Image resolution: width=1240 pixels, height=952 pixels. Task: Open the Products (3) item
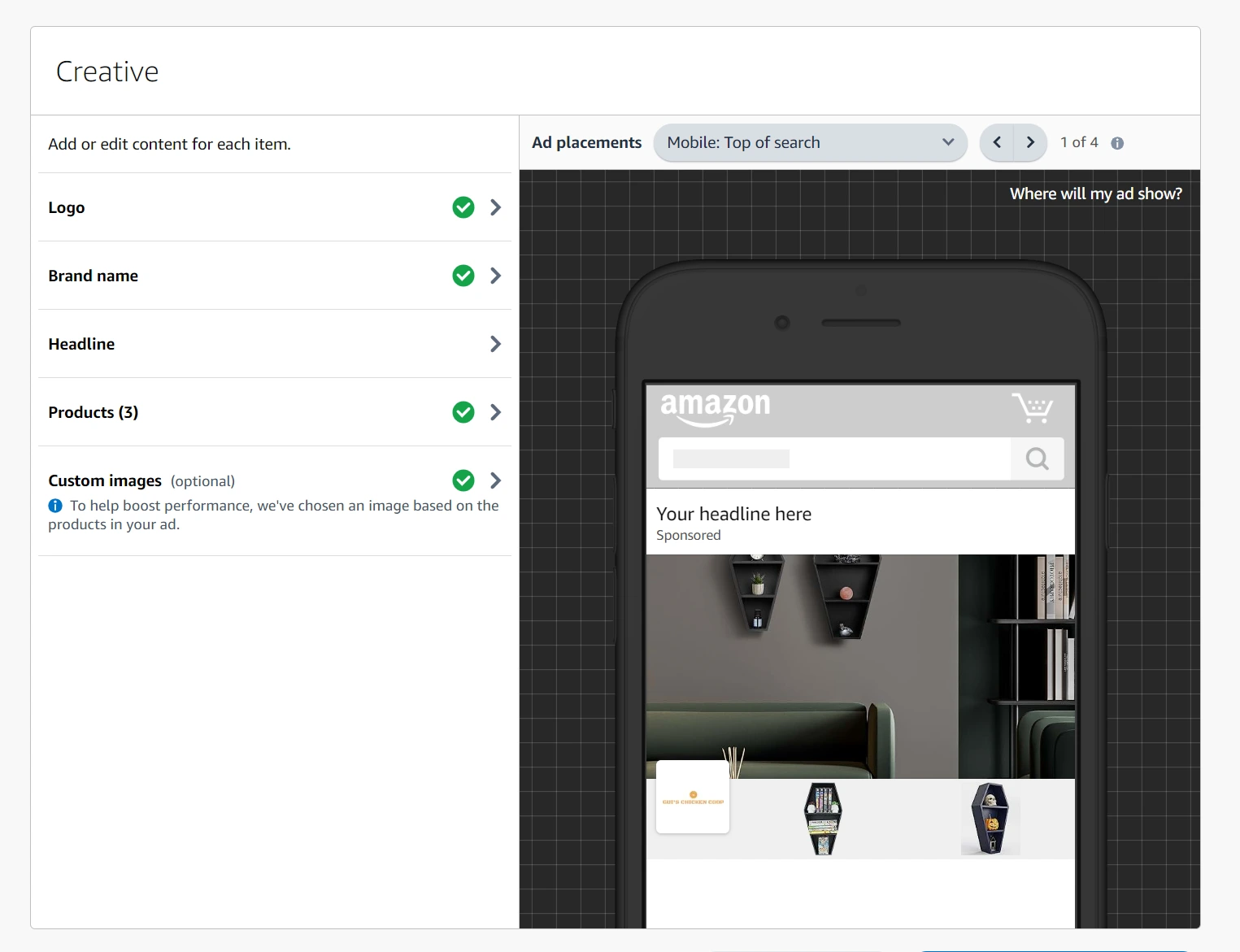coord(94,412)
